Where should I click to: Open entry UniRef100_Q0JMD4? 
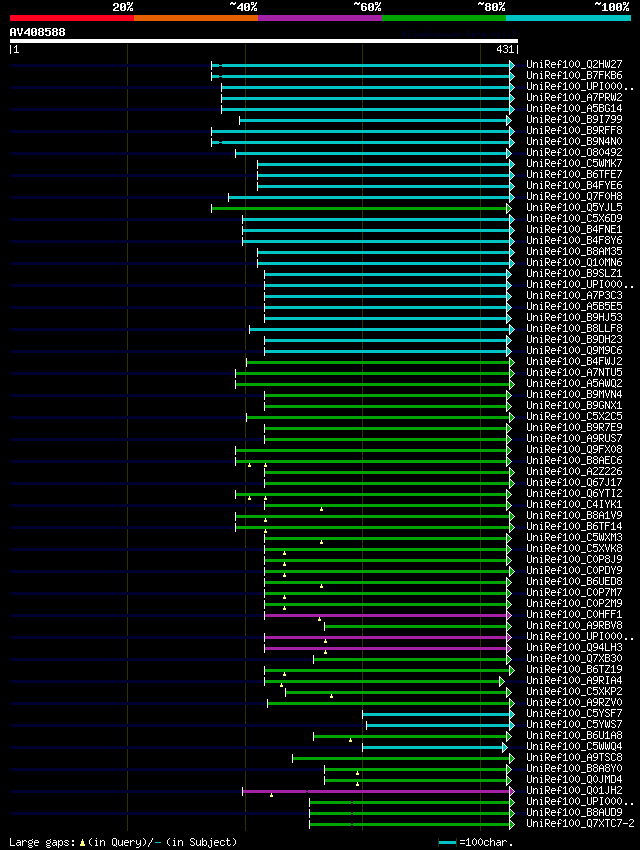click(x=574, y=779)
